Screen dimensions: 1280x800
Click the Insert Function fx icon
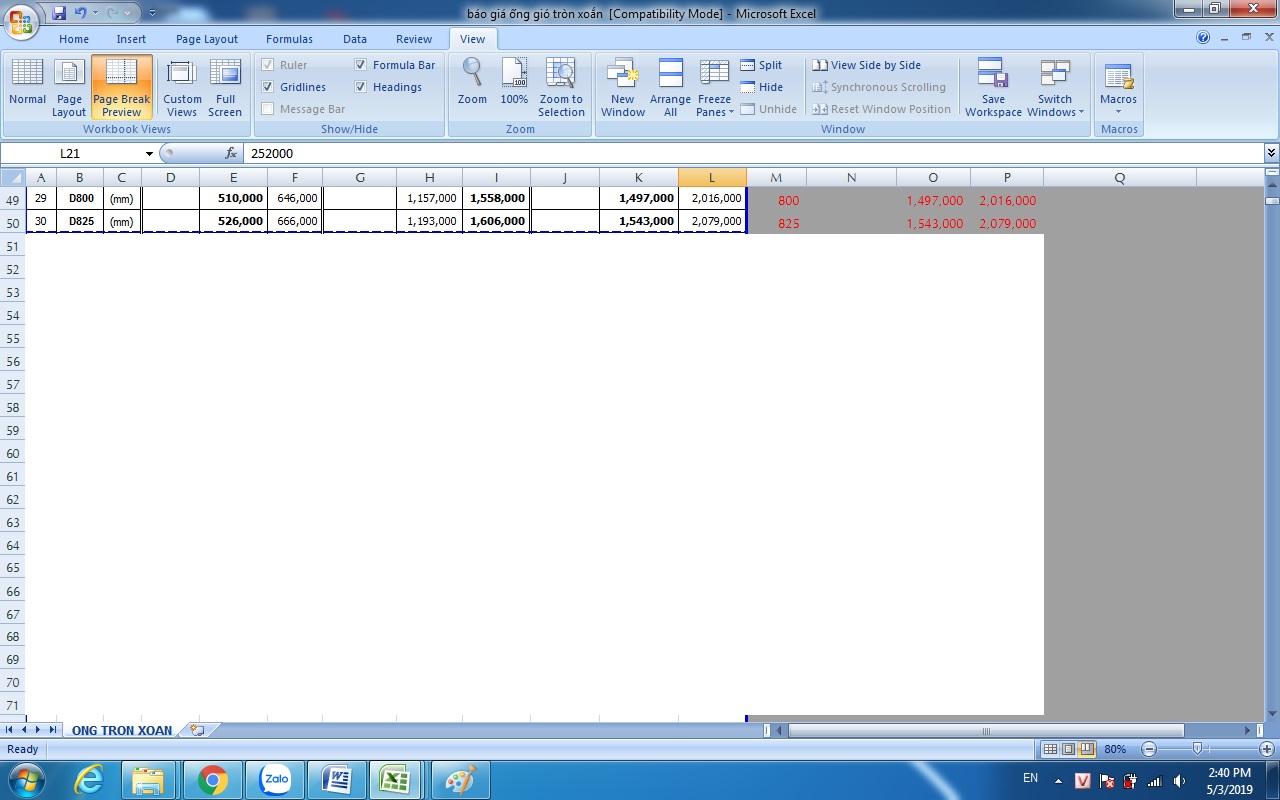231,153
